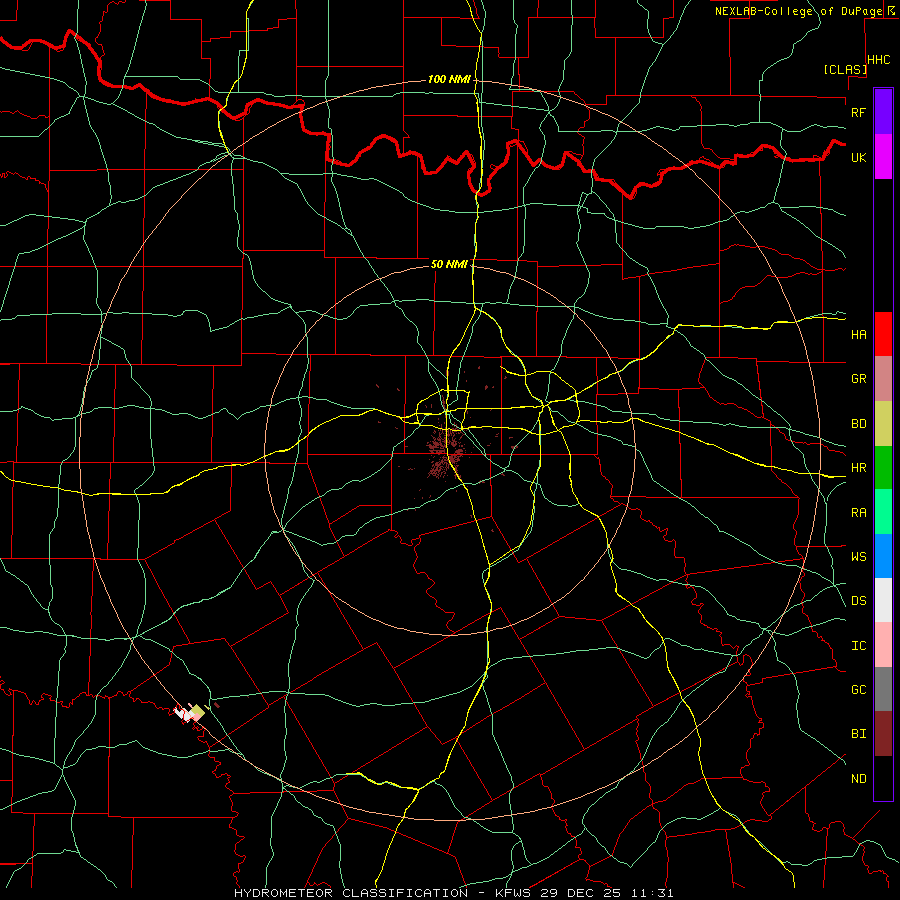This screenshot has height=900, width=900.
Task: Click the 50 NMI range ring label
Action: 449,264
